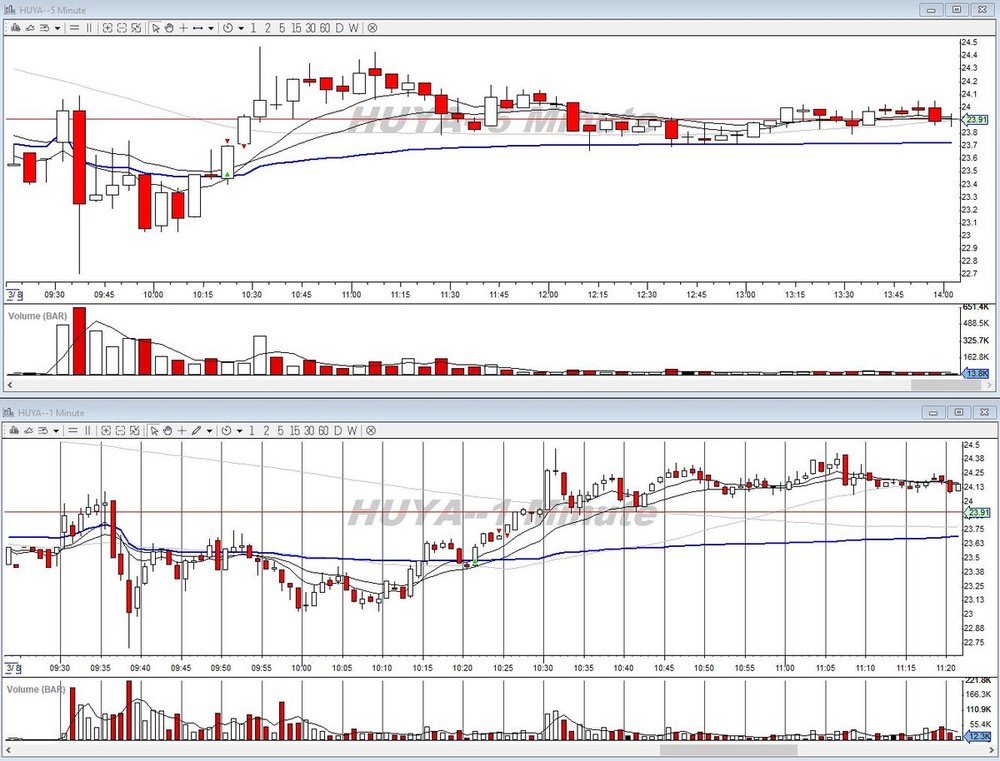
Task: Open drawing tools dropdown in 5 Minute toolbar
Action: [x=211, y=28]
